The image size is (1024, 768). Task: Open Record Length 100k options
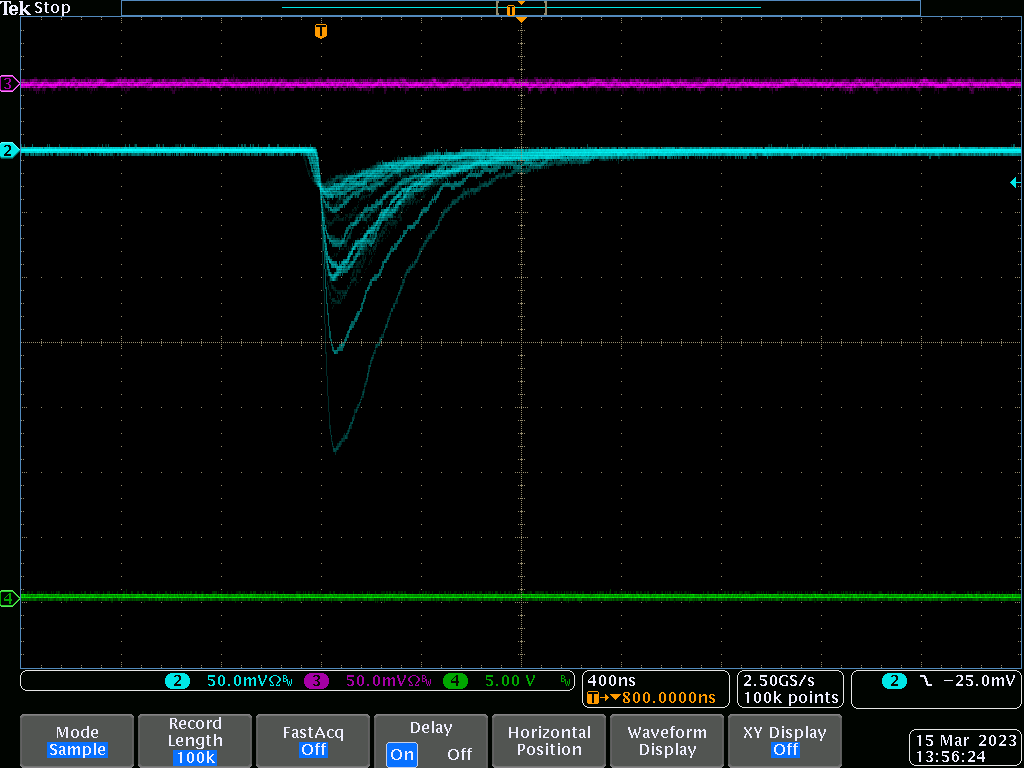(195, 741)
